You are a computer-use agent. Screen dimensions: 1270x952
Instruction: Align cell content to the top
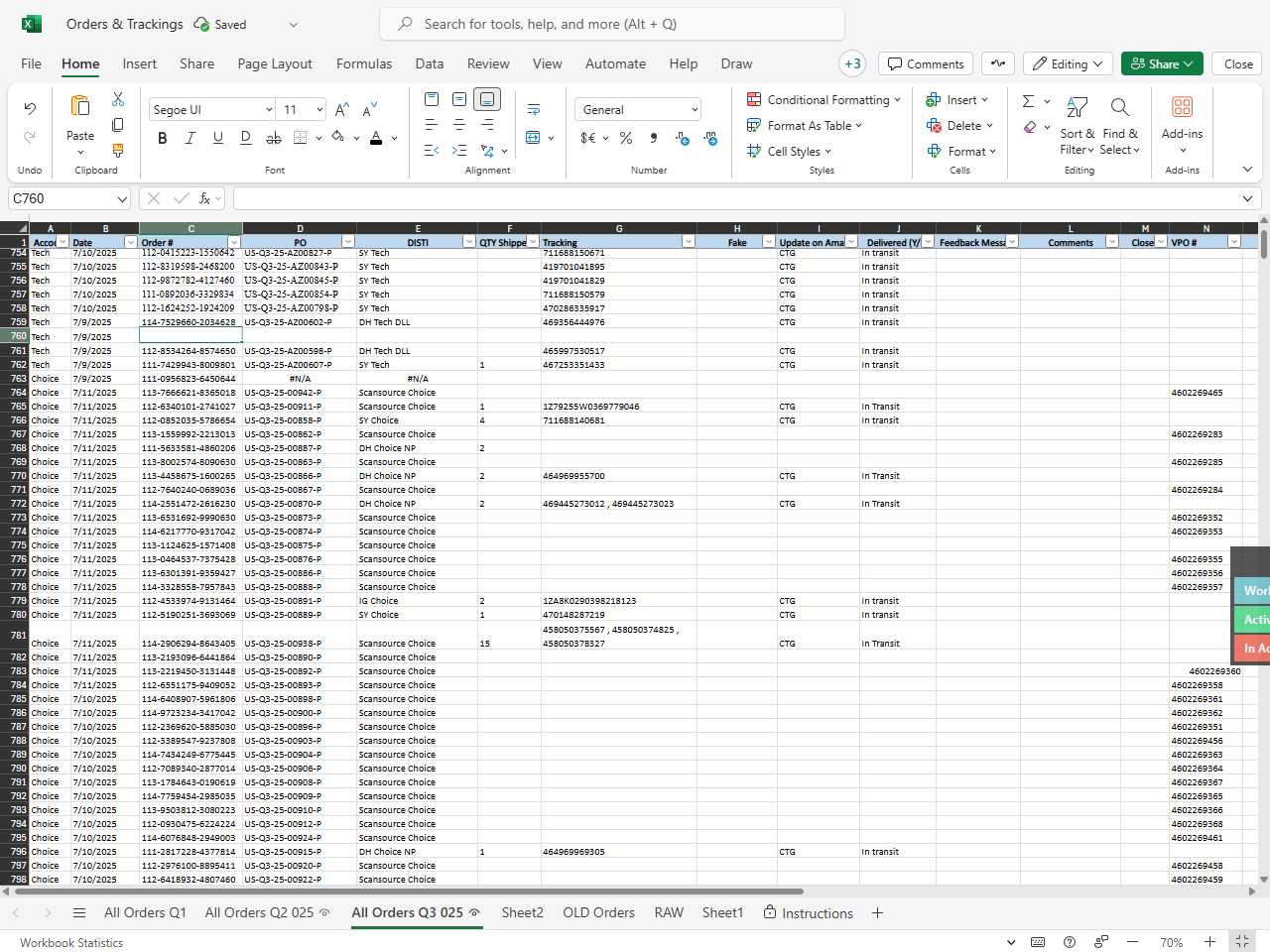tap(432, 99)
